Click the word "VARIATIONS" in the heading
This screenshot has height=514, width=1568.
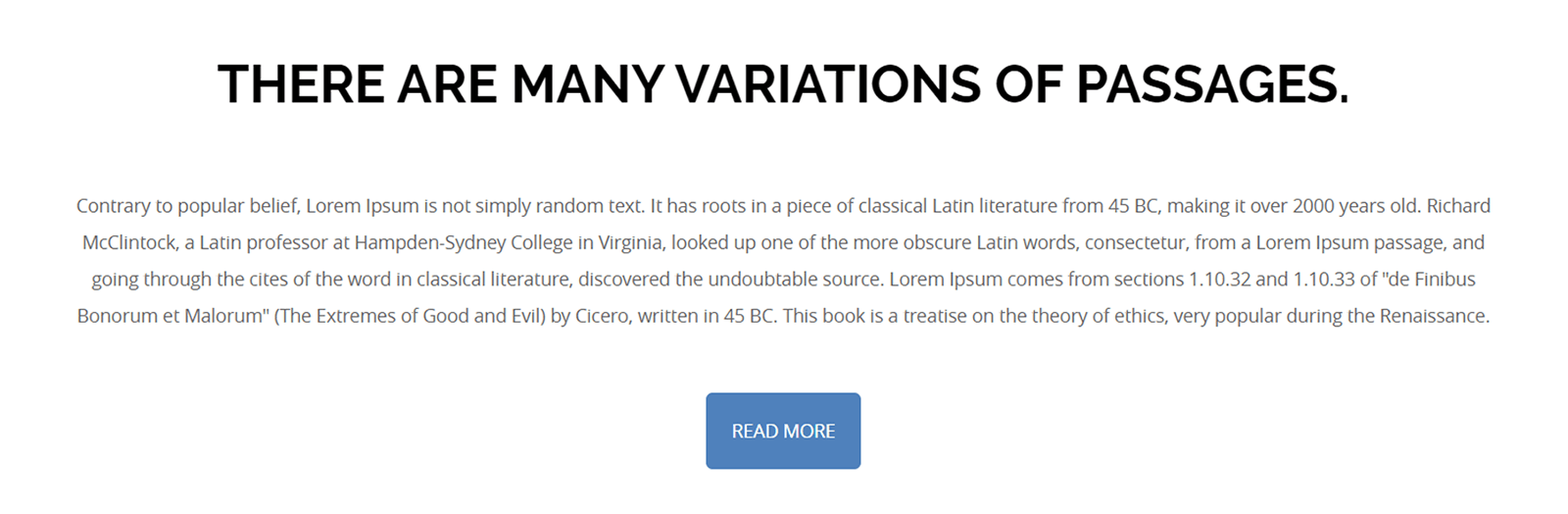[829, 84]
